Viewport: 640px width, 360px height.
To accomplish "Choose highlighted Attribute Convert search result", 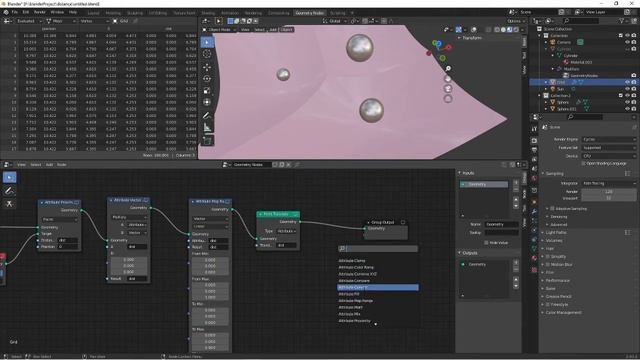I will pos(378,287).
